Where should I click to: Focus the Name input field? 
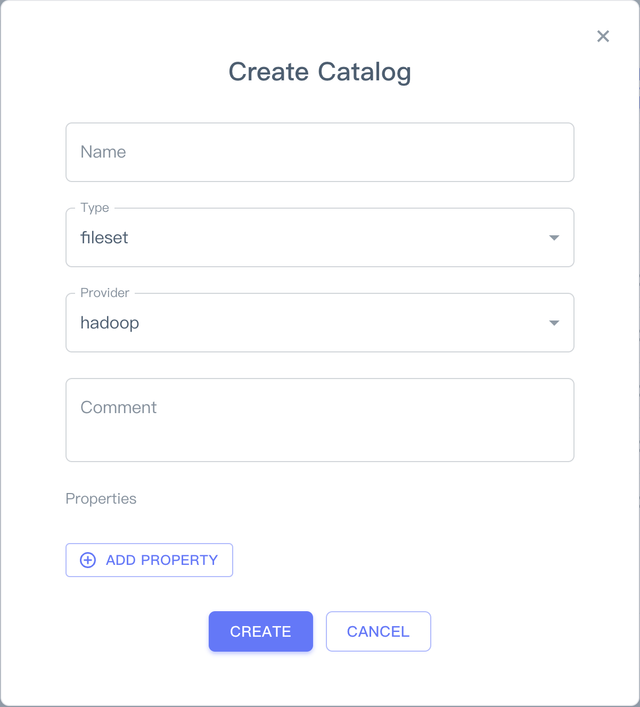coord(320,152)
